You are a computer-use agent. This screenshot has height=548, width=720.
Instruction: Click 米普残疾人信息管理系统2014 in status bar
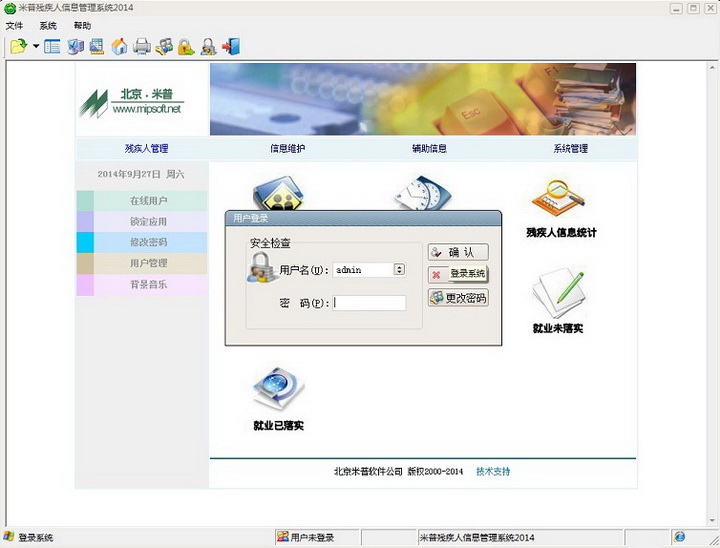tap(477, 537)
